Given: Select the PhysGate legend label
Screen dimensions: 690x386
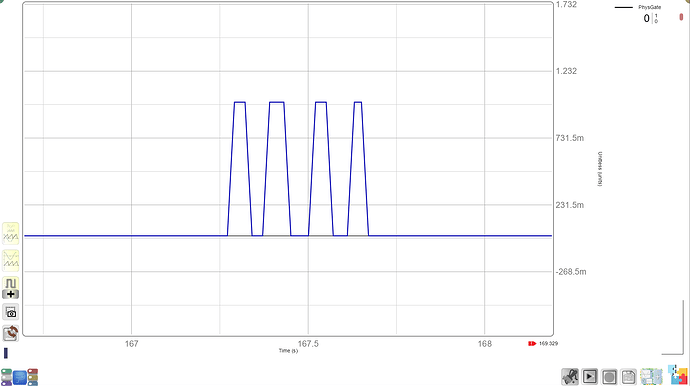Looking at the screenshot, I should point(650,7).
